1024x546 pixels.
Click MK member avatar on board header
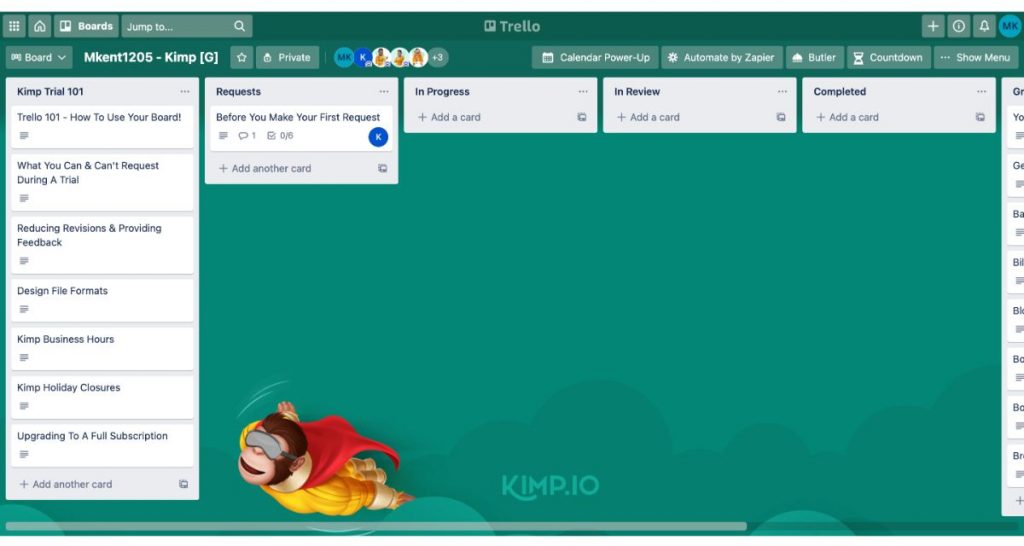click(344, 57)
